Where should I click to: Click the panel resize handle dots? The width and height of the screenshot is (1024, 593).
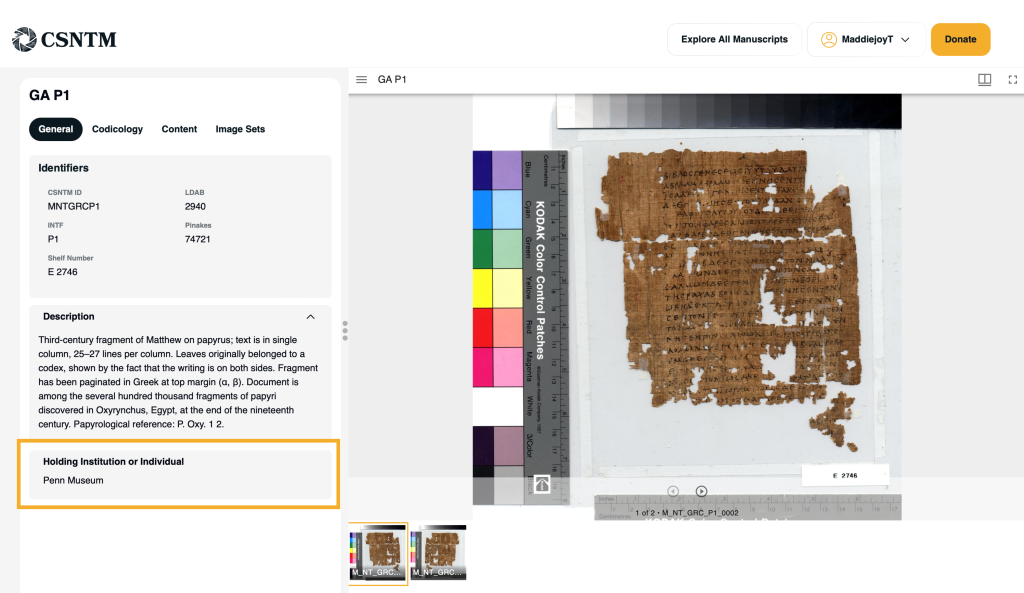(x=345, y=330)
